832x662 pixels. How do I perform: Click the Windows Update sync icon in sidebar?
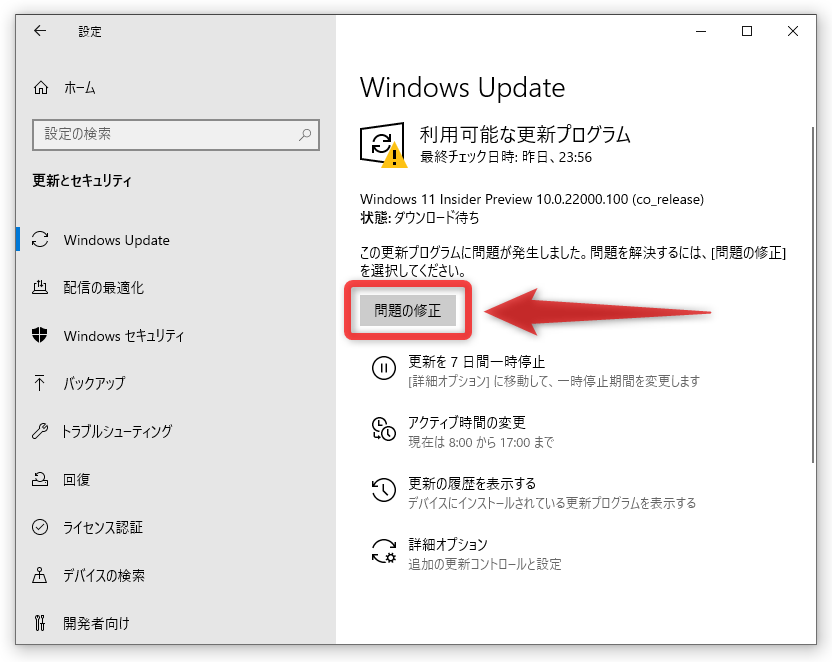click(40, 239)
